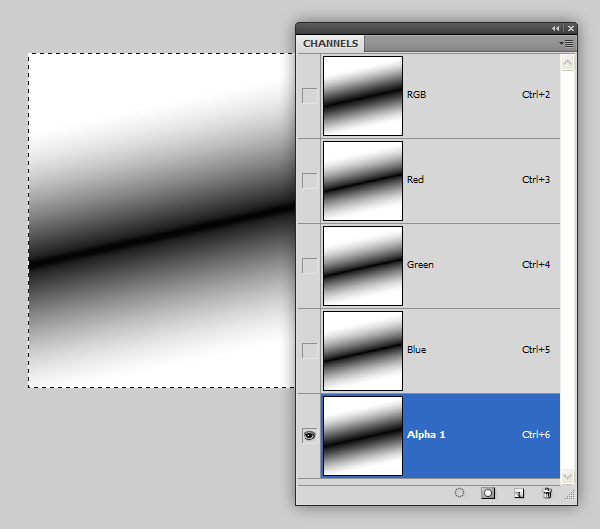The width and height of the screenshot is (600, 529).
Task: Show the RGB channel visibility
Action: [309, 96]
